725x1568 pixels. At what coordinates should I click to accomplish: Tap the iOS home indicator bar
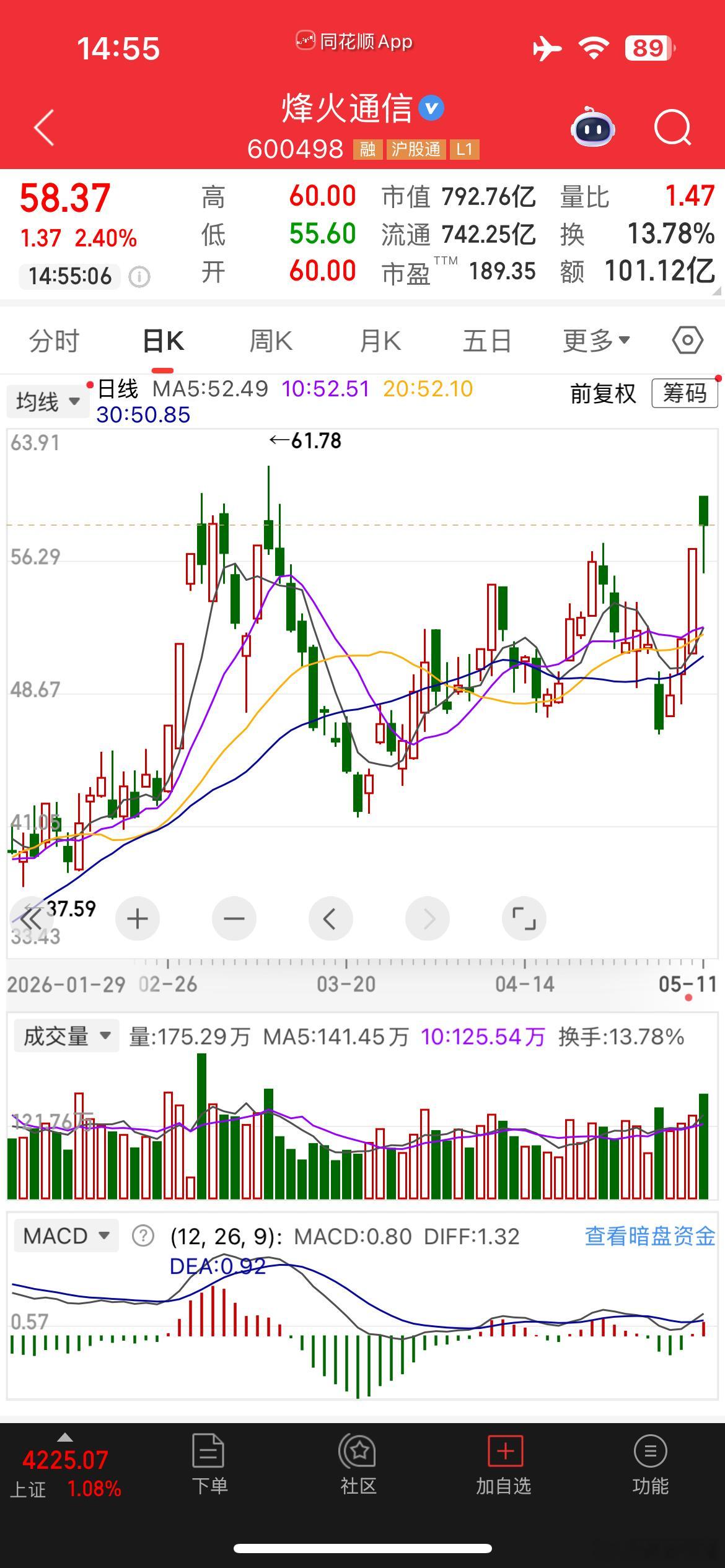coord(362,1548)
